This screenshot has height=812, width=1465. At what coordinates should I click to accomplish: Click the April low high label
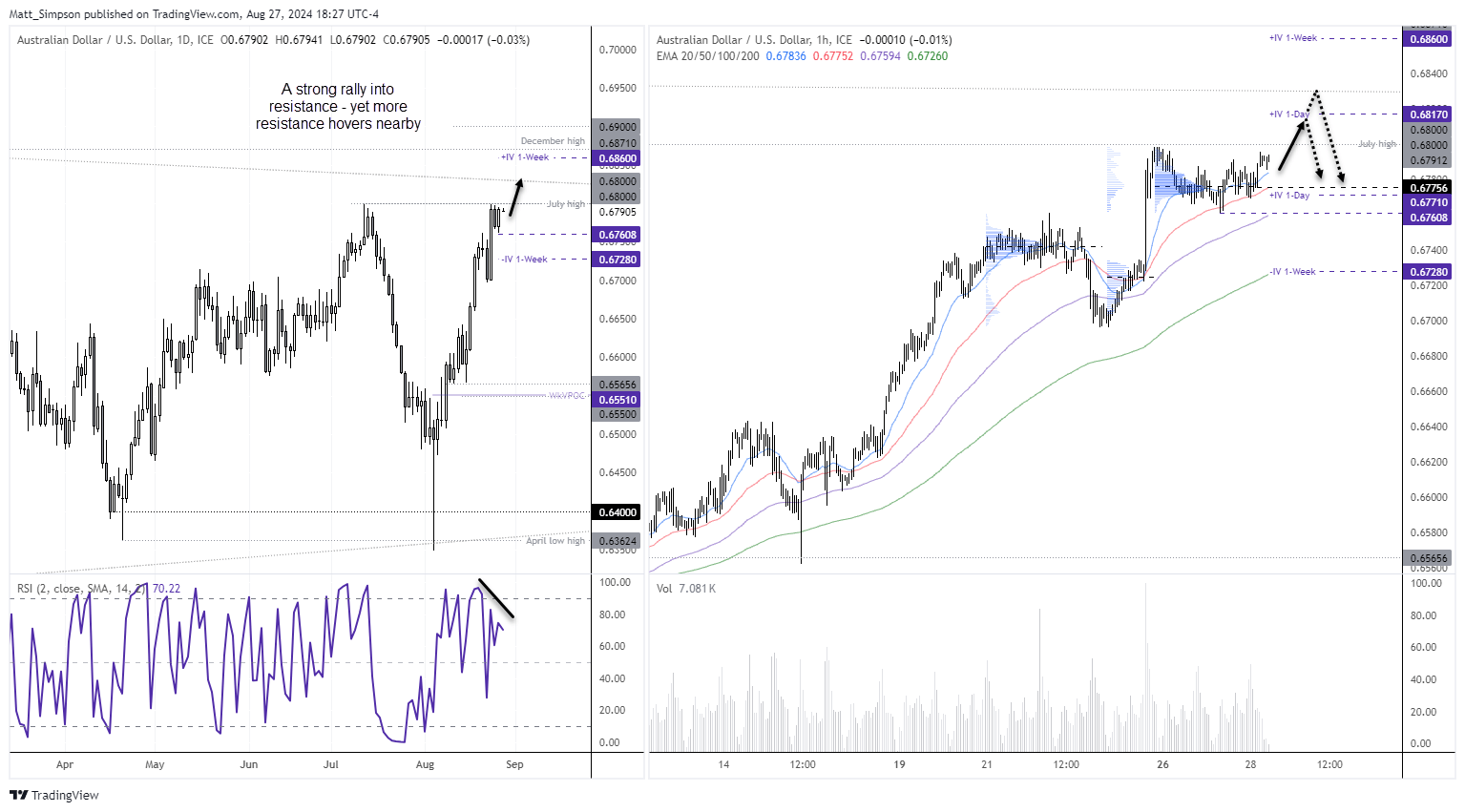pos(555,541)
